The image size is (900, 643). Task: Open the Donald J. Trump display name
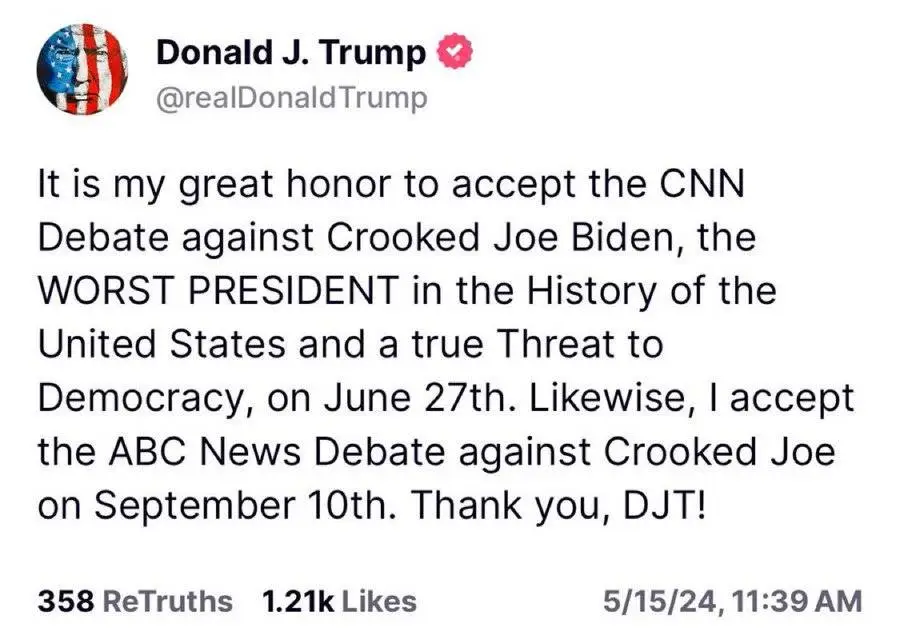(x=291, y=53)
